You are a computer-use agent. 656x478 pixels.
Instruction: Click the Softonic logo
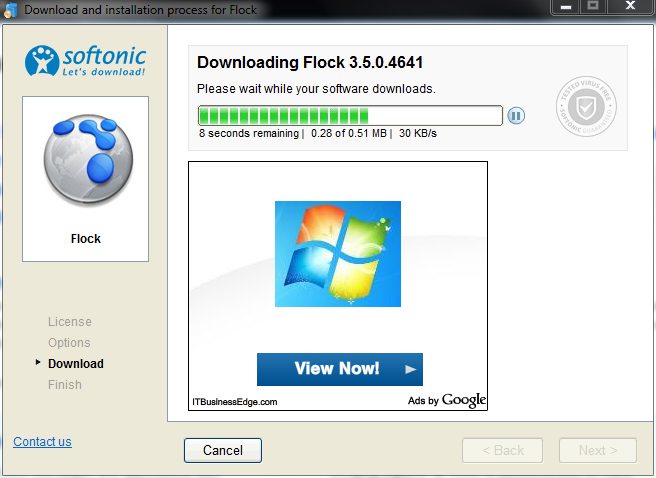[85, 61]
